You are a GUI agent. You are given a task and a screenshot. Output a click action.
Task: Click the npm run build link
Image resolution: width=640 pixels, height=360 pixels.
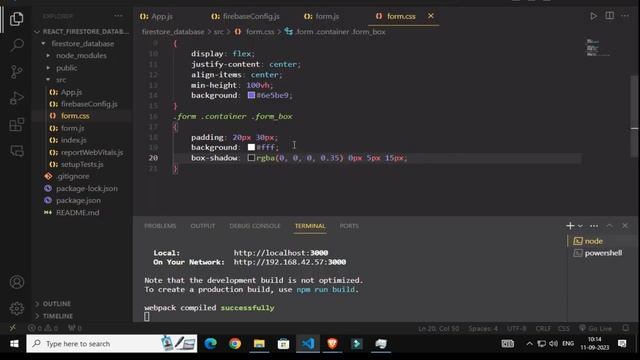[x=326, y=289]
